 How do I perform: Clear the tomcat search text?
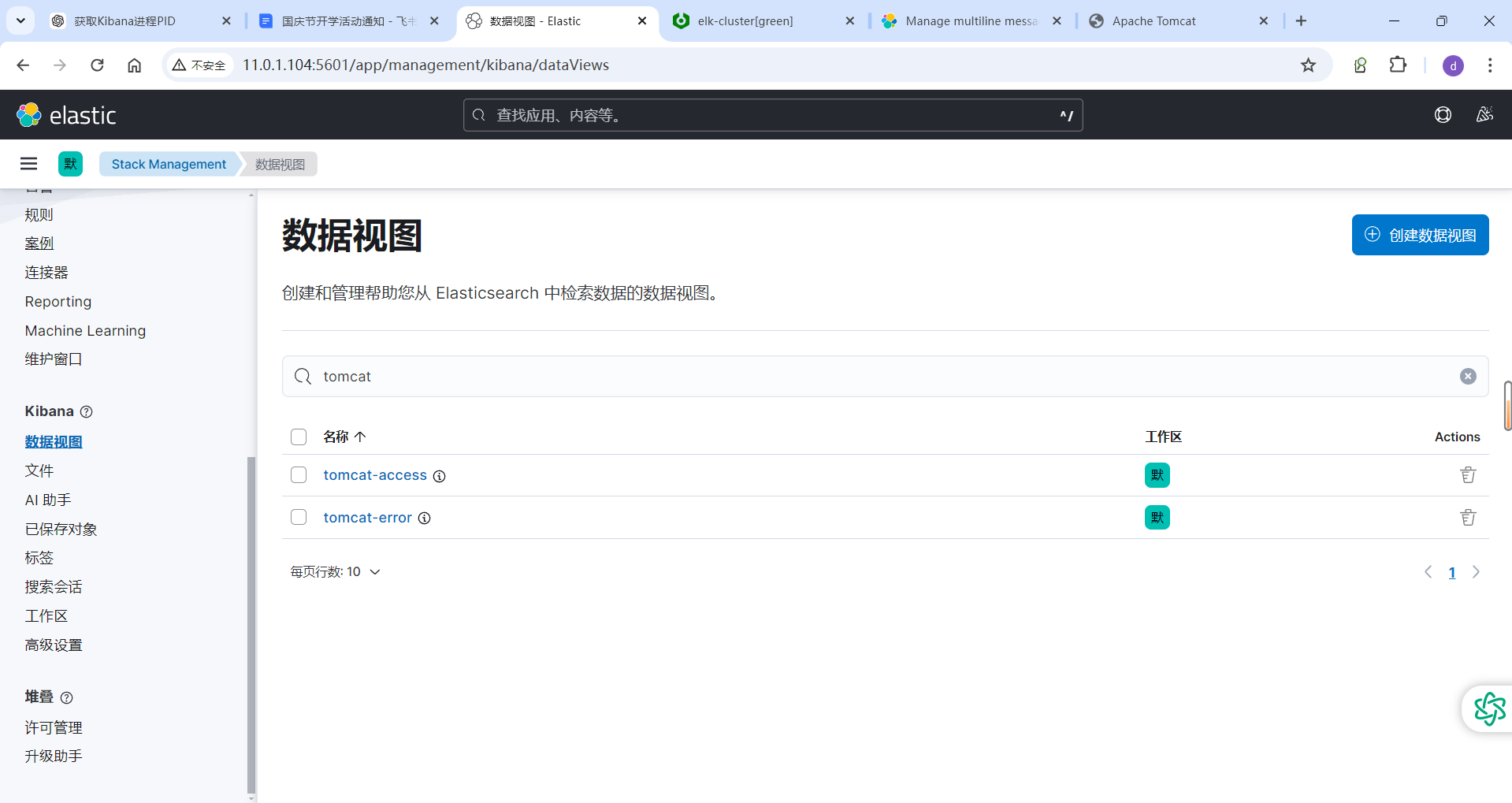click(x=1468, y=377)
